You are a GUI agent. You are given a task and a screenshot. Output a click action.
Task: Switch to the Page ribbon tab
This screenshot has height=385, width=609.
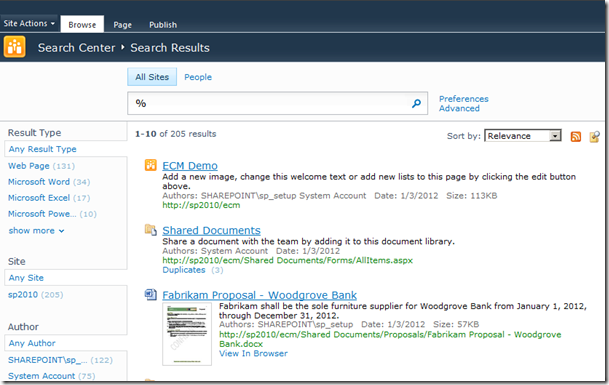coord(122,25)
